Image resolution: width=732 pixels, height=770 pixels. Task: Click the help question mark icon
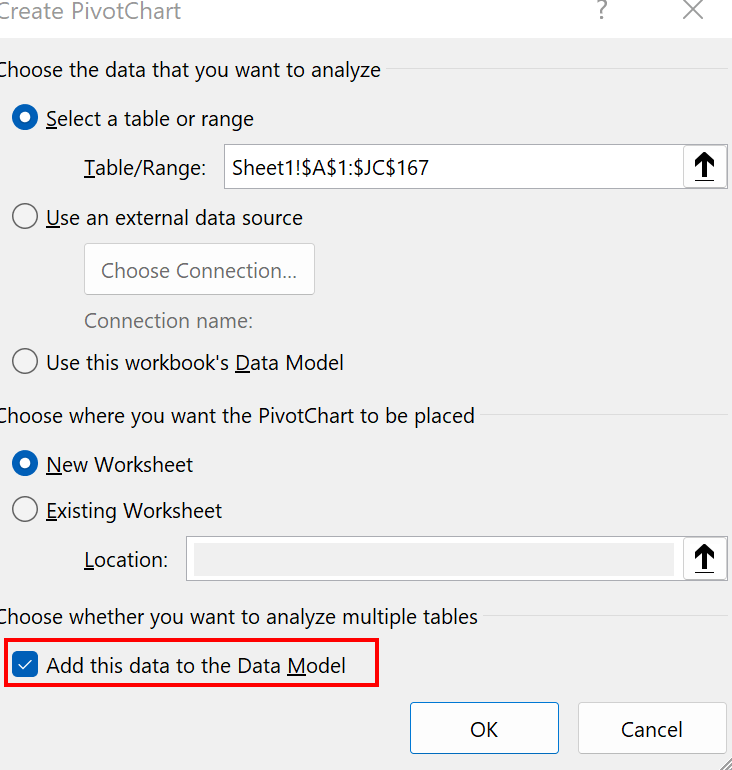point(602,12)
